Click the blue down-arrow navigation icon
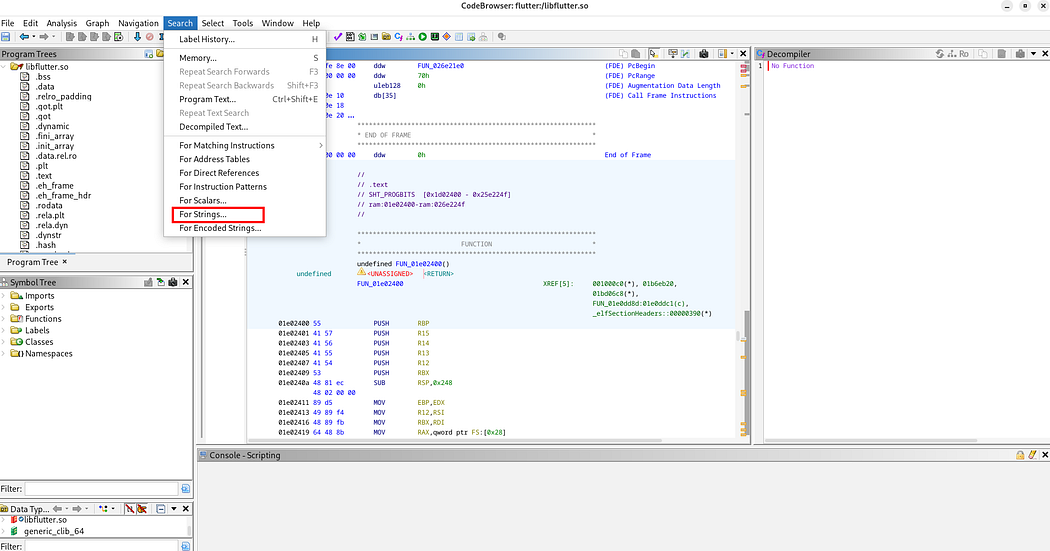Image resolution: width=1050 pixels, height=551 pixels. (137, 37)
